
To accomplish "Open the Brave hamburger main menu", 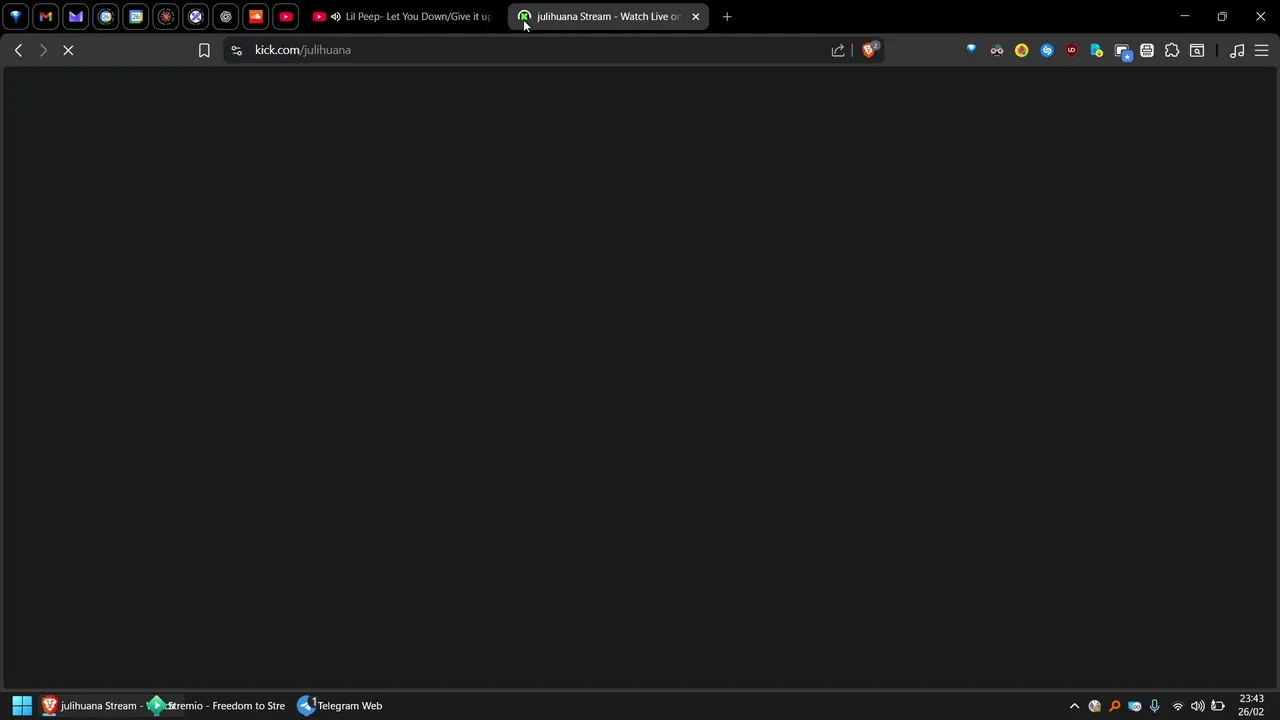I will (x=1262, y=50).
